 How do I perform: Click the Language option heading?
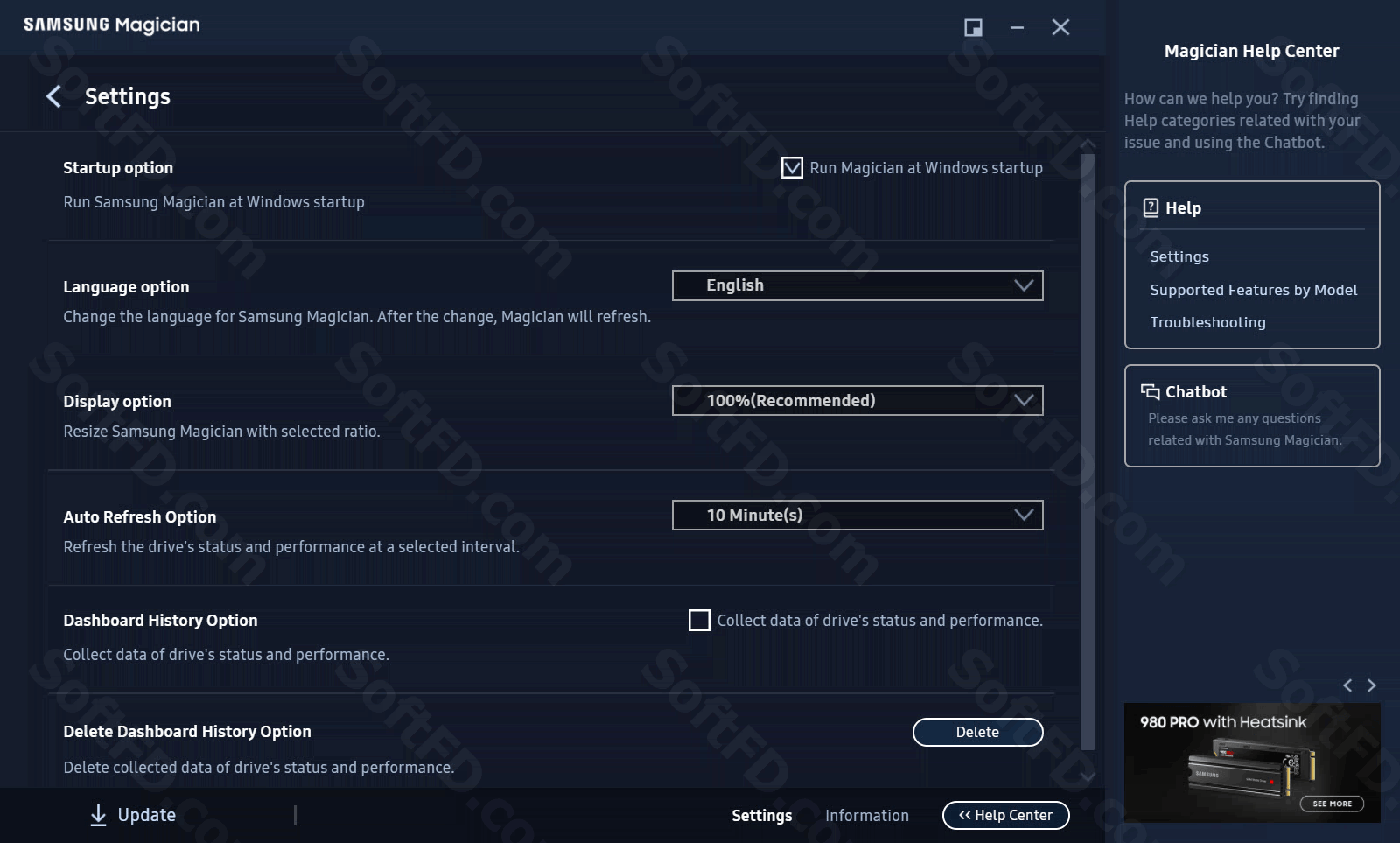[126, 287]
